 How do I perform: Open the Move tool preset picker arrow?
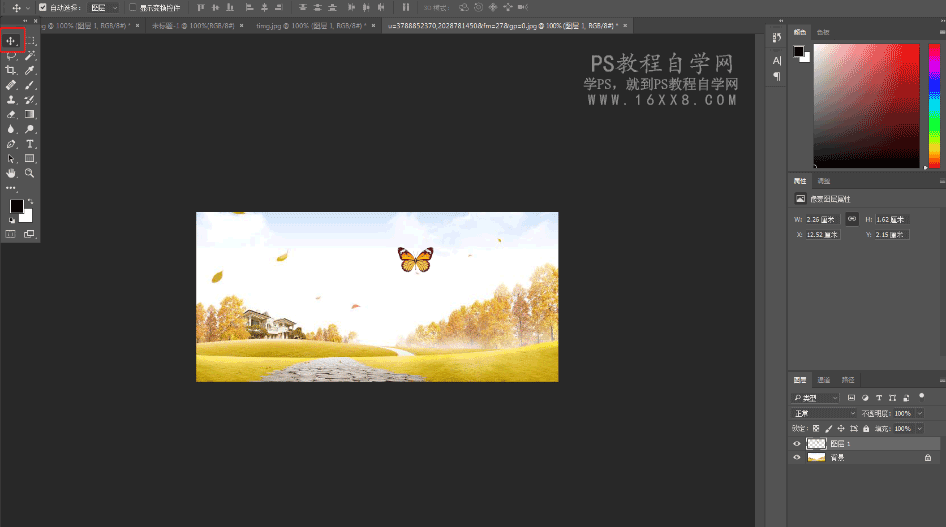[28, 8]
